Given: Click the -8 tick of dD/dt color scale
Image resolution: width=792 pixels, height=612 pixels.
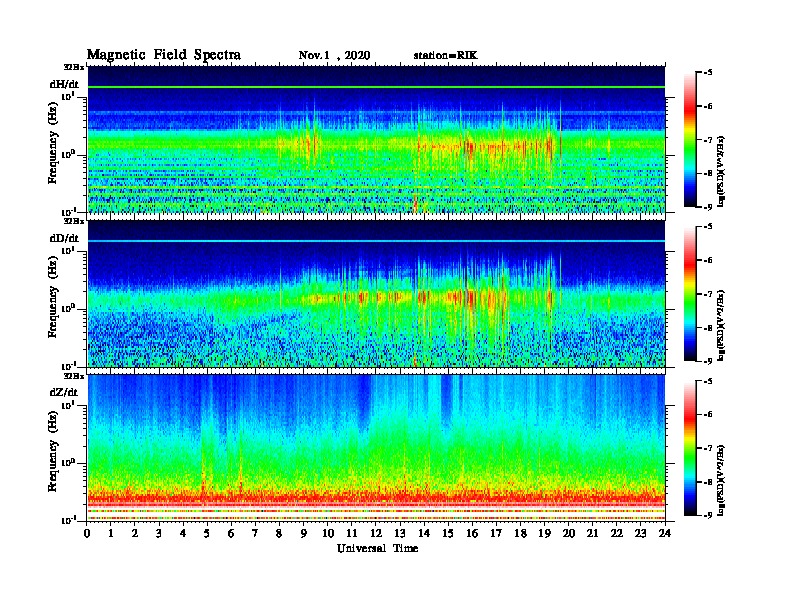Looking at the screenshot, I should click(708, 328).
